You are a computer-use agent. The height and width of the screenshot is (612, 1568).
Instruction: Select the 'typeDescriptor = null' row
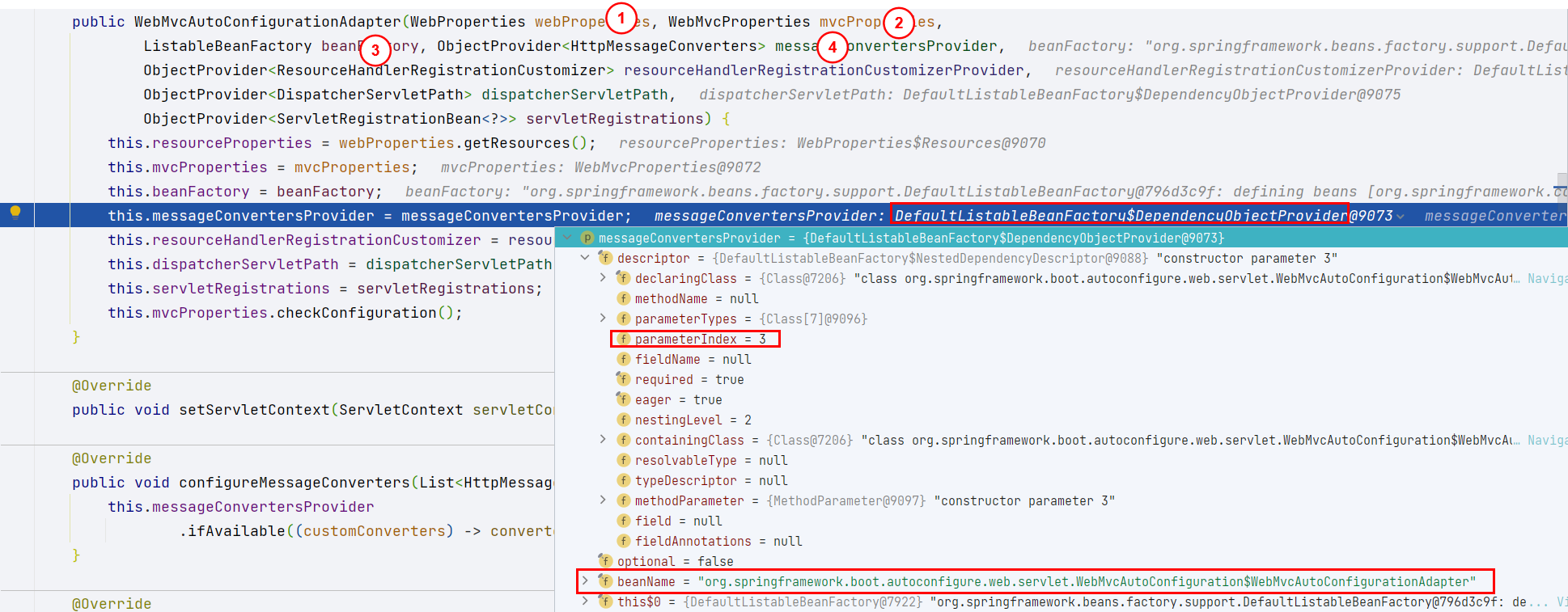(1062, 480)
